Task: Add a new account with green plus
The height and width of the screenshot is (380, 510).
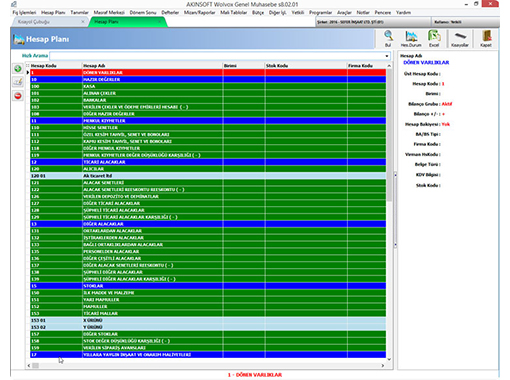Action: (x=18, y=69)
